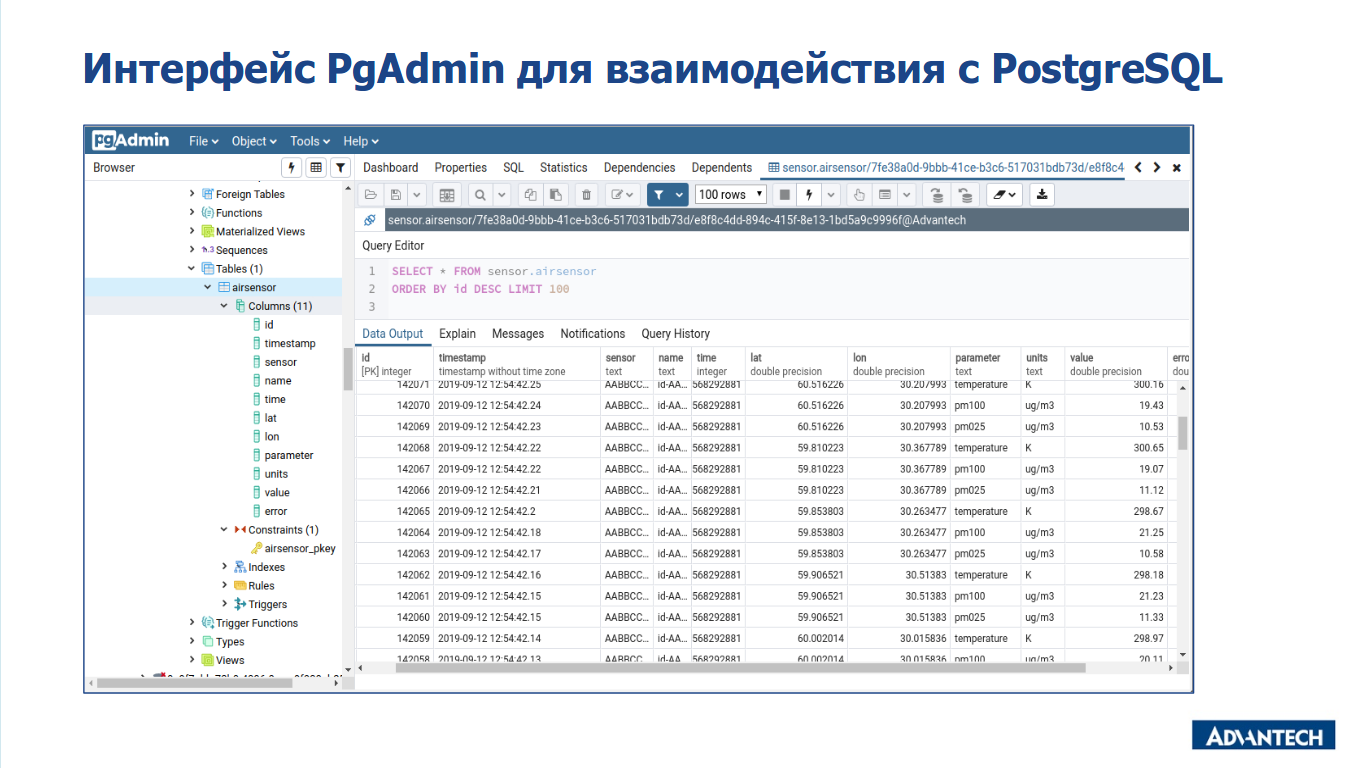
Task: Select the View Data grid icon near Browser
Action: (x=316, y=166)
